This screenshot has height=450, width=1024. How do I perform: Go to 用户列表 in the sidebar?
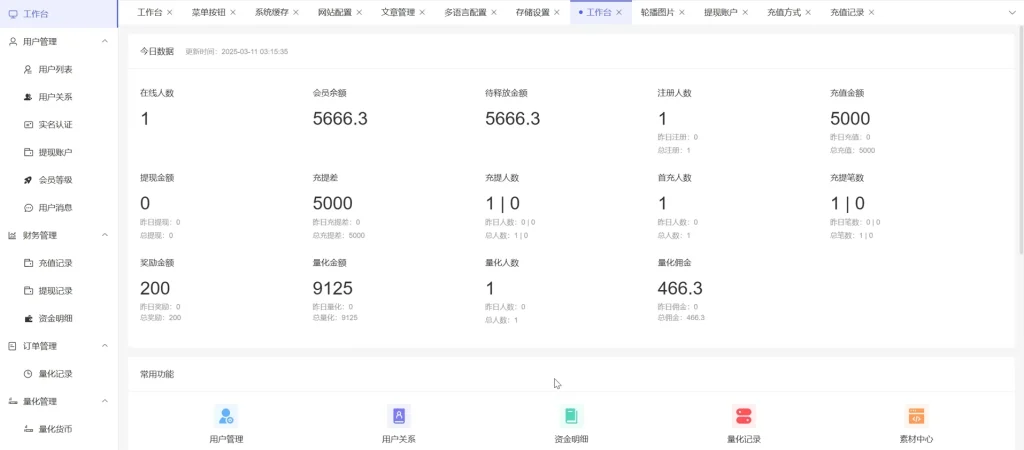pyautogui.click(x=55, y=70)
